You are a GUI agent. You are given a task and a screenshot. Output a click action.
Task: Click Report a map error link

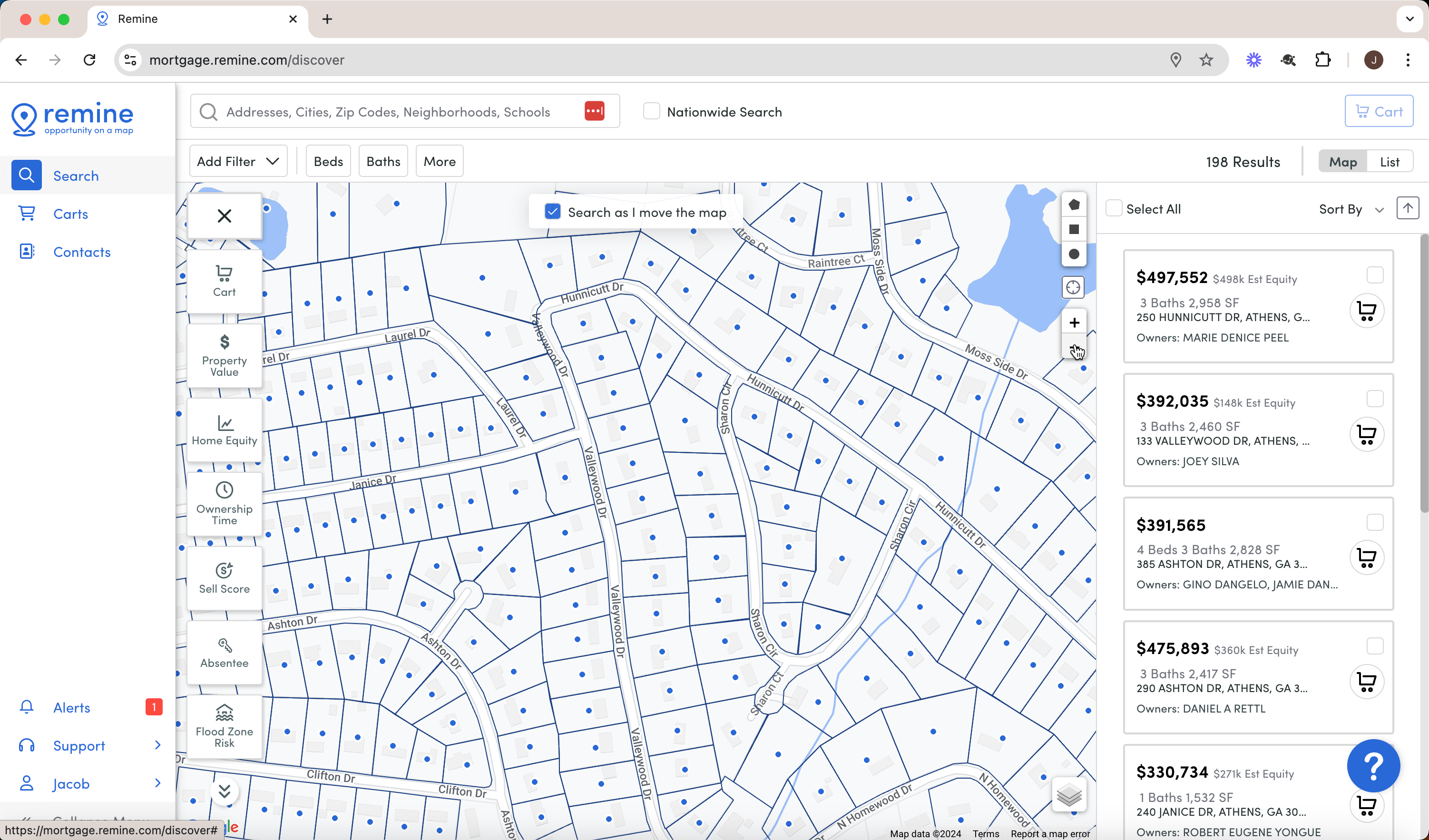click(x=1050, y=834)
